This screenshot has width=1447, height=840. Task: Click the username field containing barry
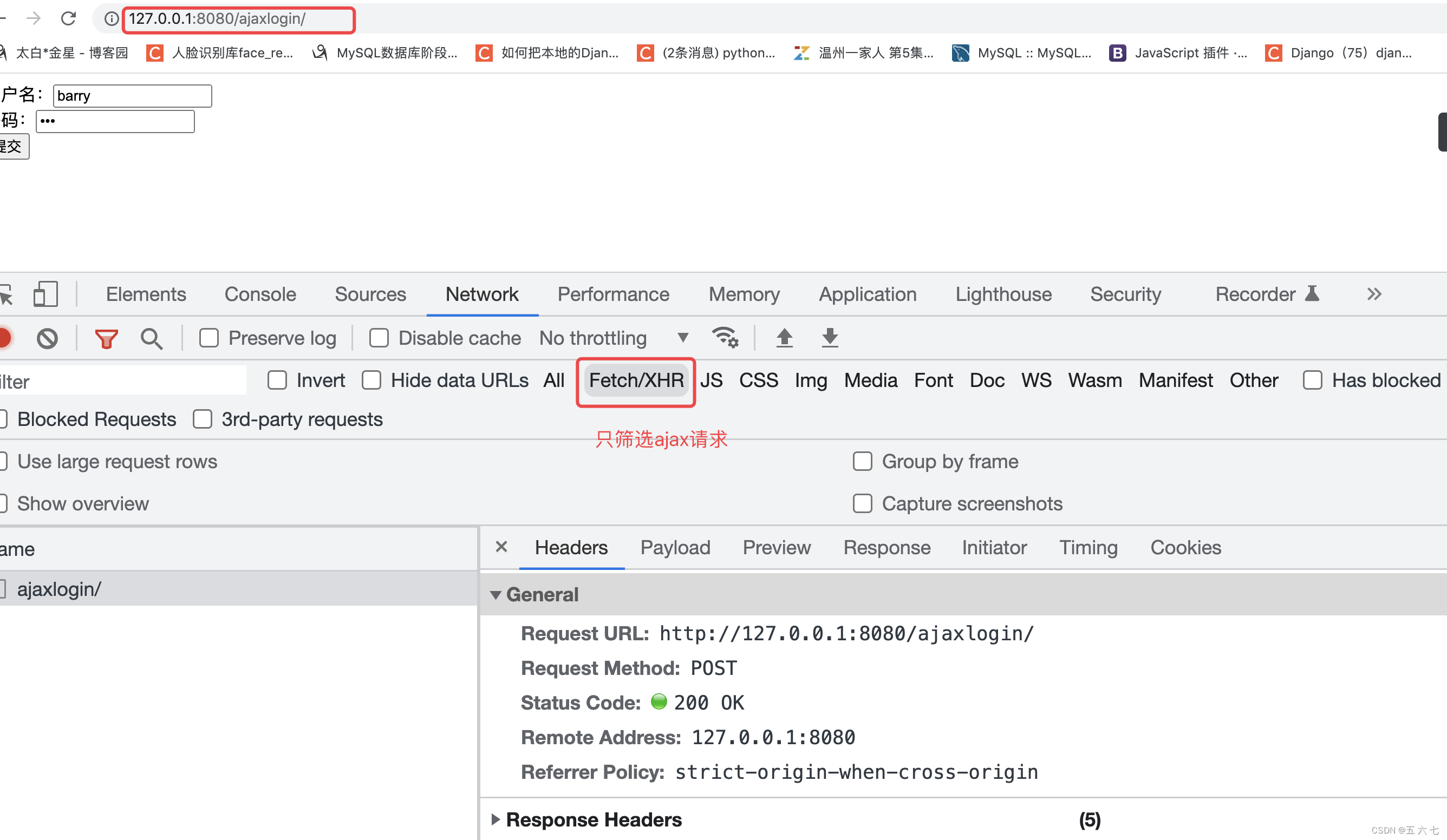click(133, 95)
